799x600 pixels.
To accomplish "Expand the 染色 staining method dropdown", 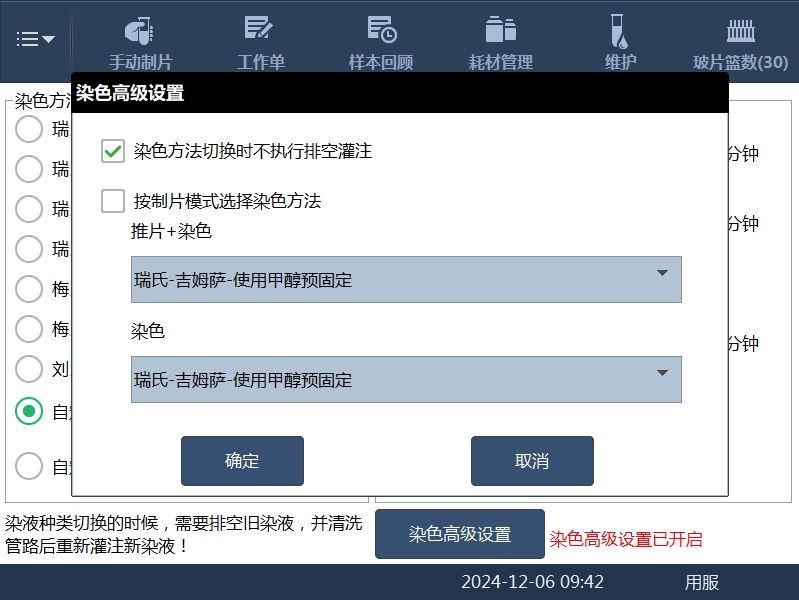I will tap(405, 380).
